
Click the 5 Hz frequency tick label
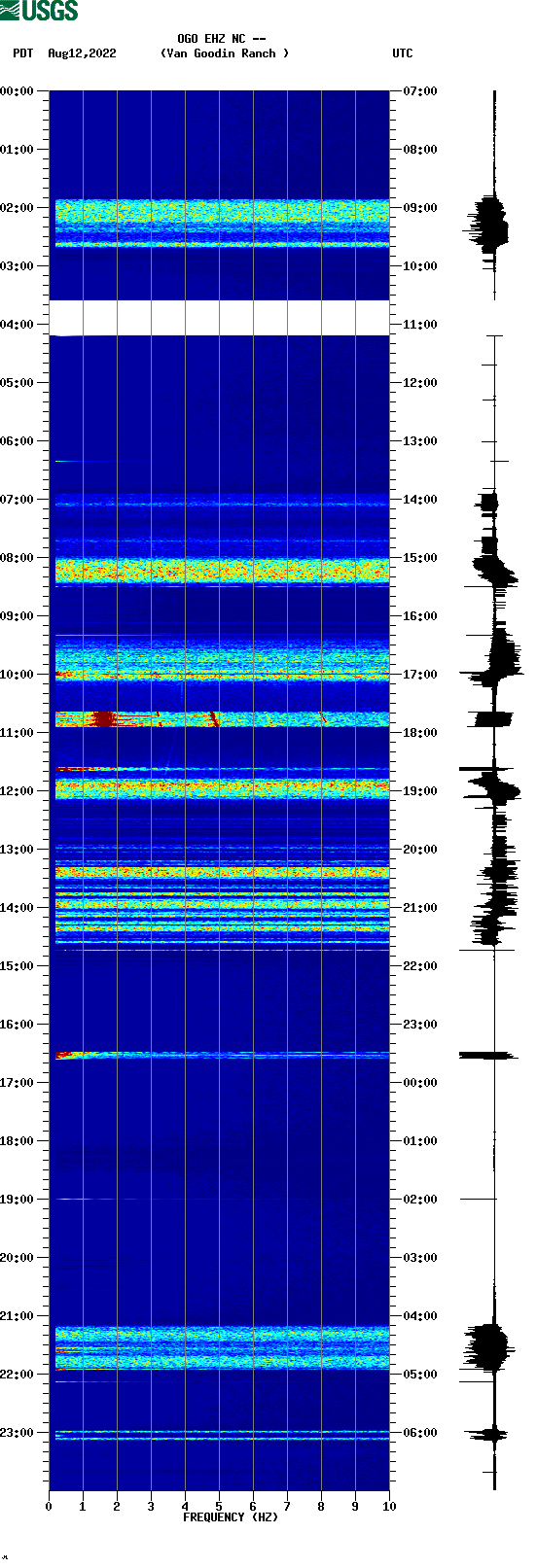[219, 1507]
